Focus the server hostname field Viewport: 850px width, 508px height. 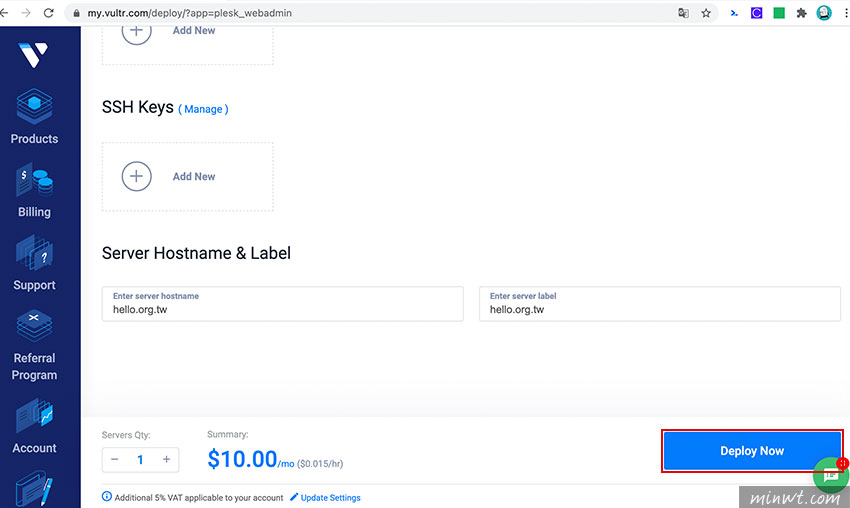point(282,304)
